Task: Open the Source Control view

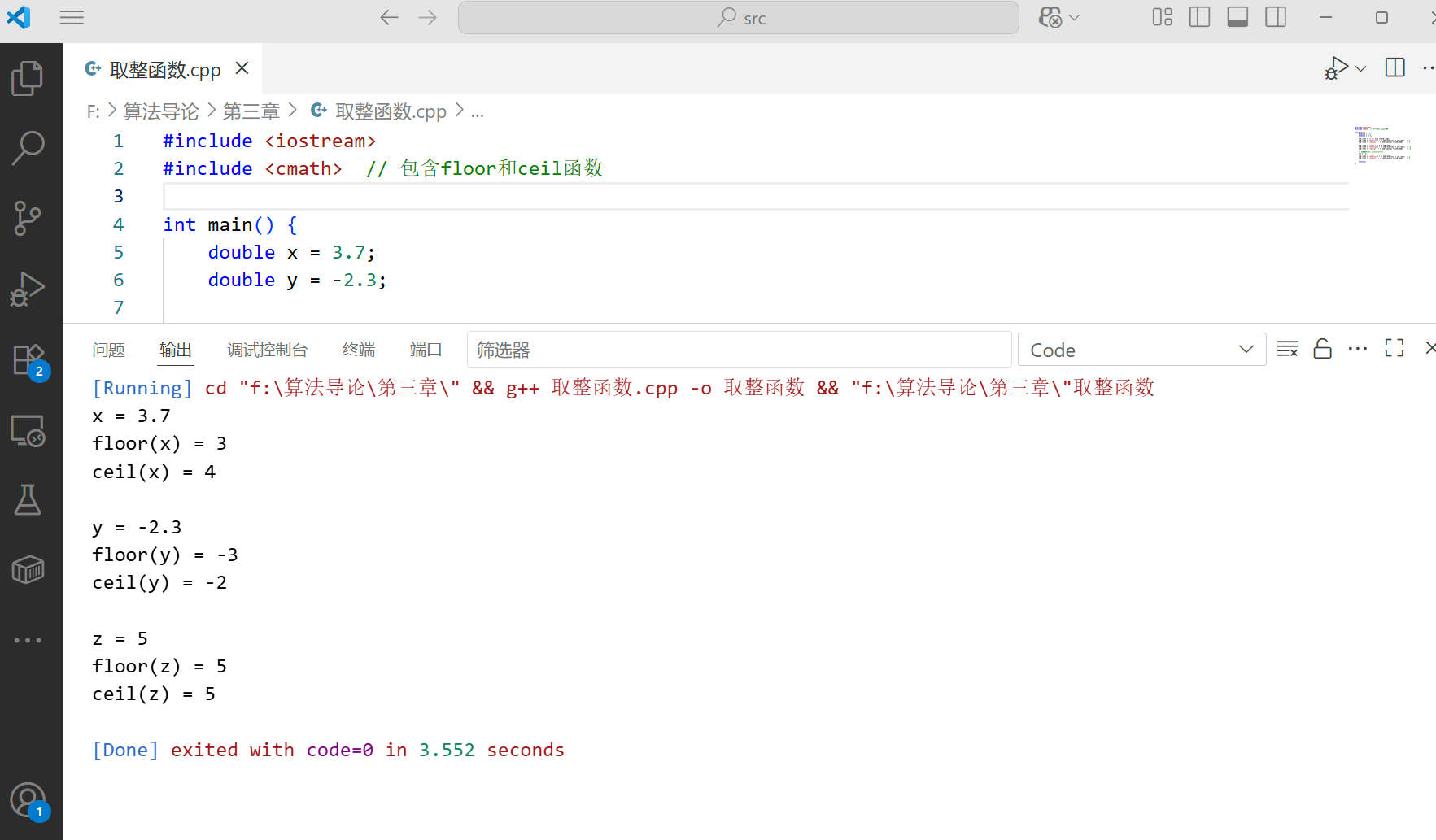Action: 28,218
